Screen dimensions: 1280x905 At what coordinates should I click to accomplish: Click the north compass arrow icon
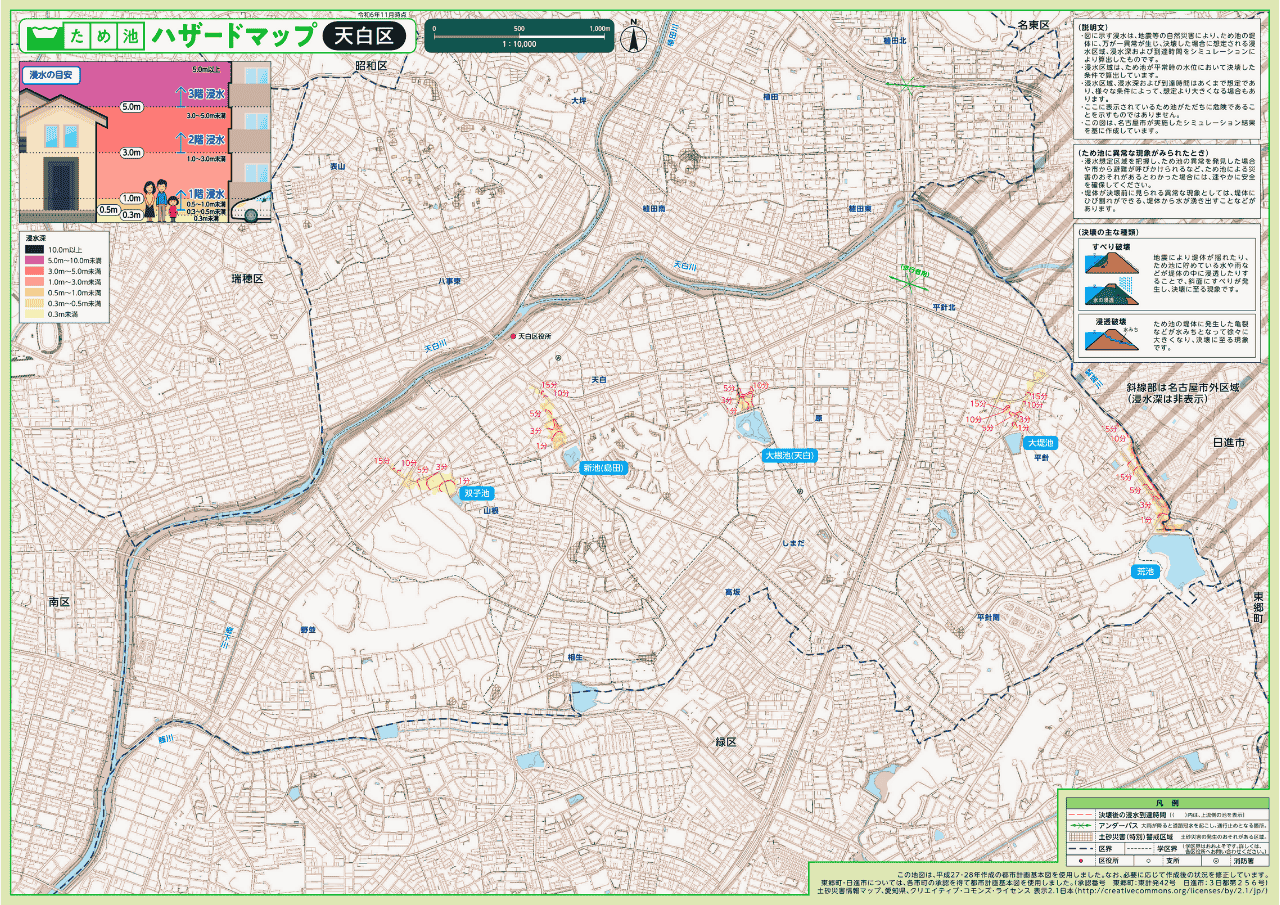coord(632,38)
